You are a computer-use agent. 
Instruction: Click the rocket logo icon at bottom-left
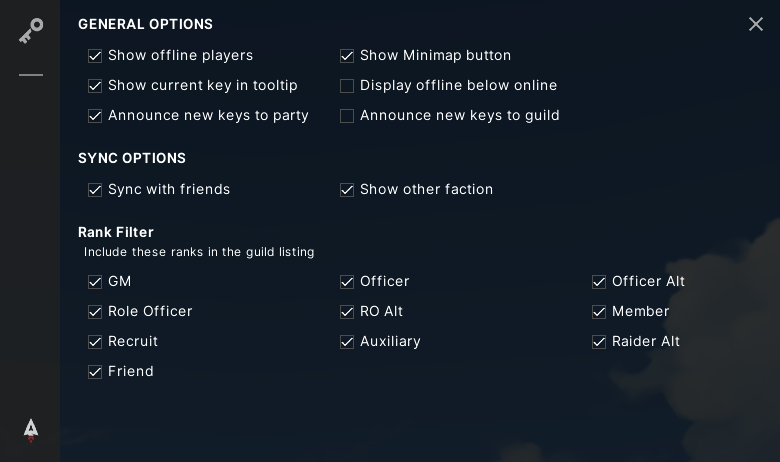pyautogui.click(x=31, y=430)
